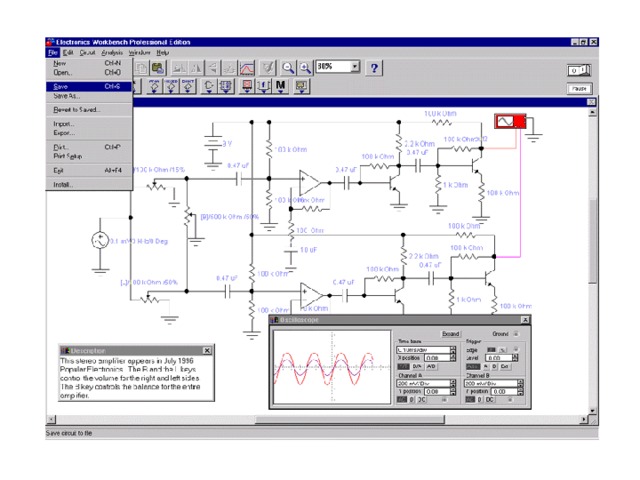Screen dimensions: 640x480
Task: Open the zoom percentage dropdown arrow
Action: pyautogui.click(x=355, y=66)
